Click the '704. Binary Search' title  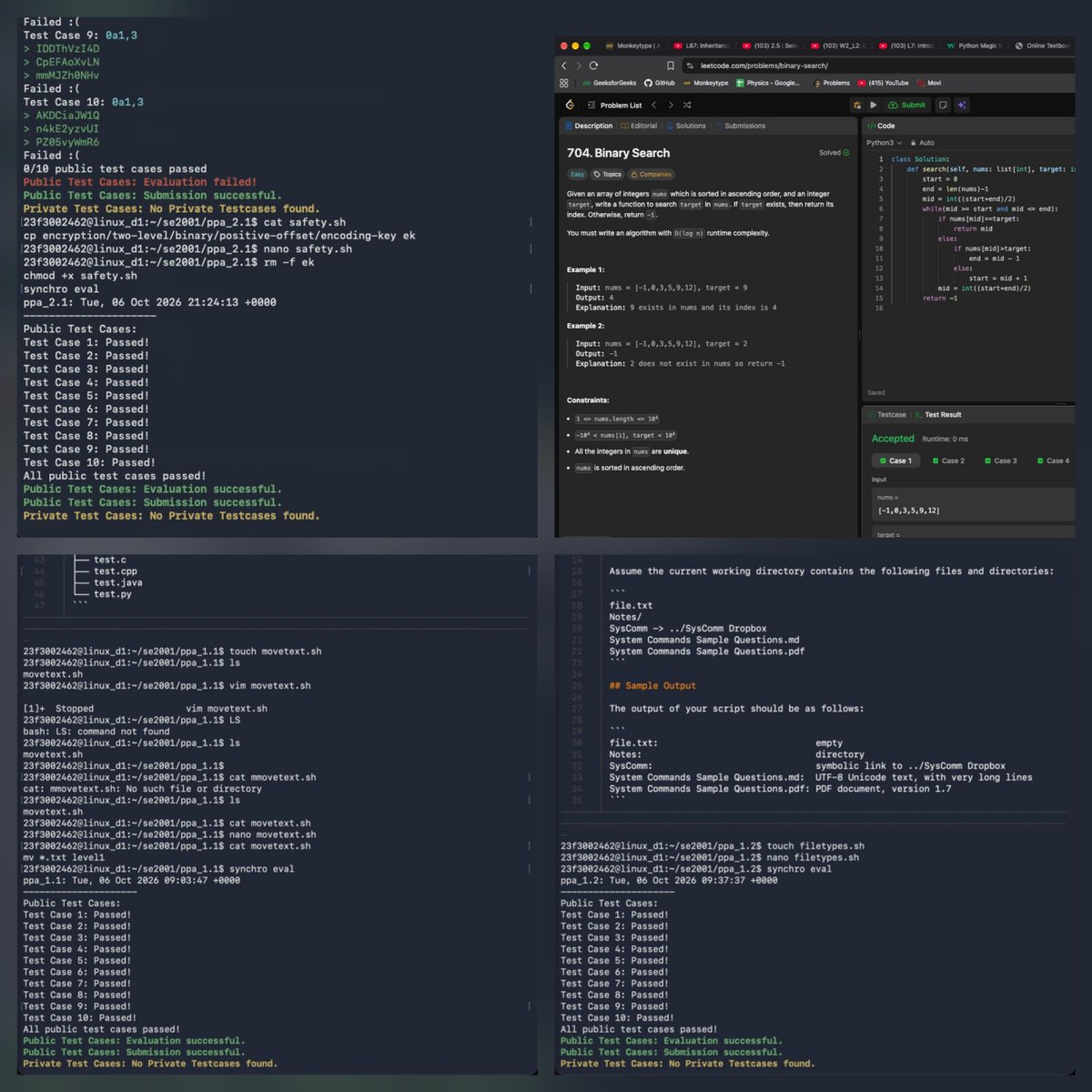point(618,153)
